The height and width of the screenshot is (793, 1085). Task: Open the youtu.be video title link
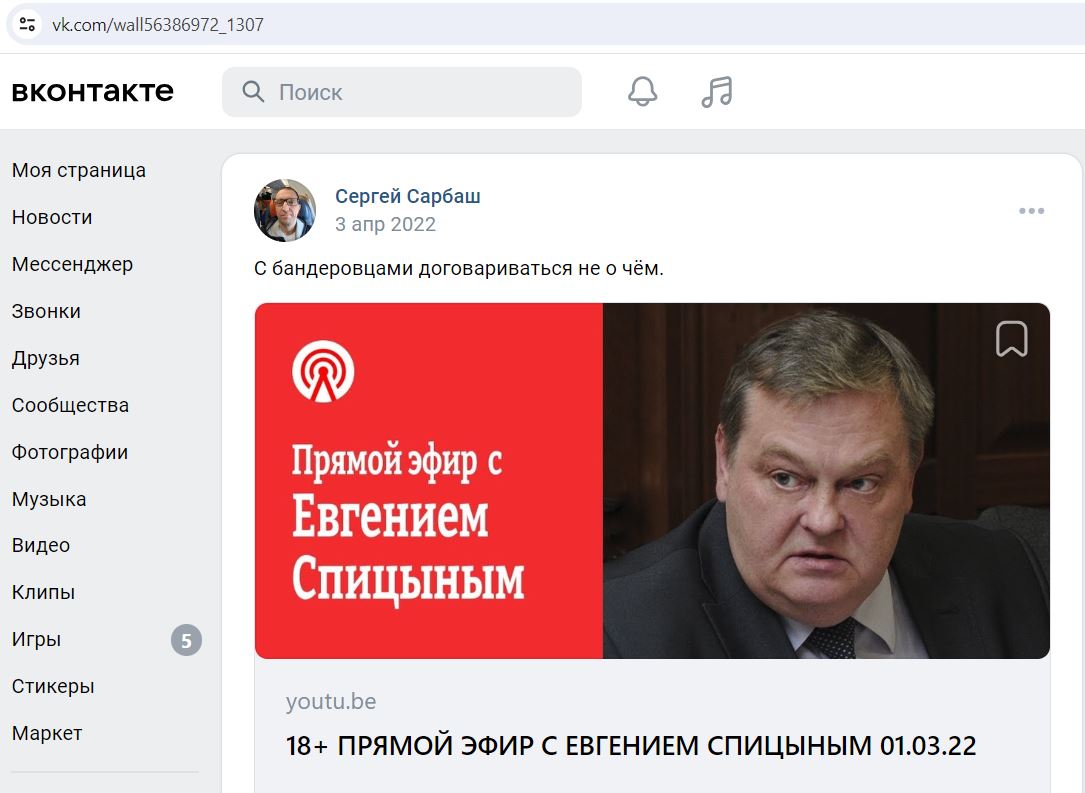pyautogui.click(x=630, y=746)
